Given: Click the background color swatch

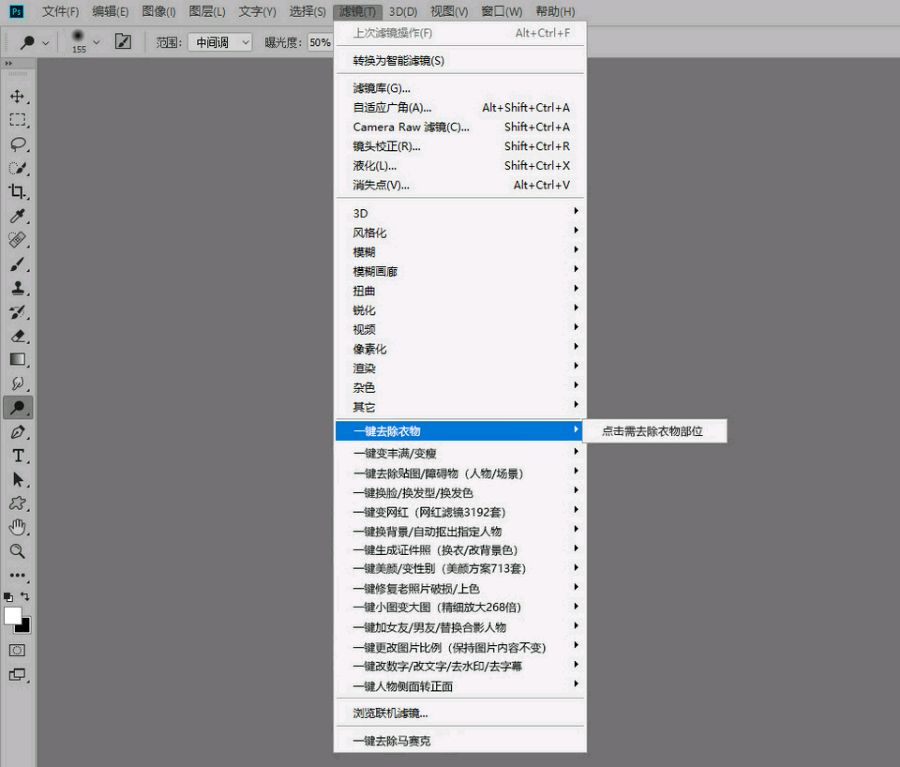Looking at the screenshot, I should point(25,627).
